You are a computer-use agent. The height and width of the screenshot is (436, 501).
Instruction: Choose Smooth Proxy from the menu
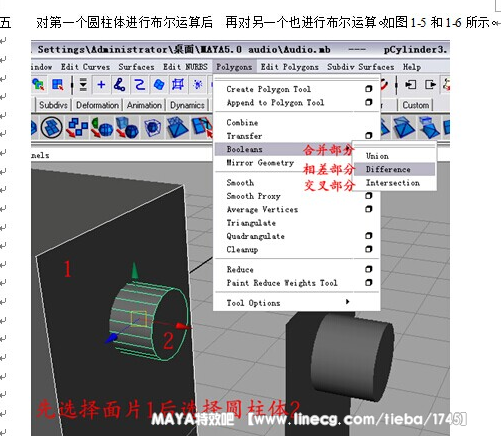click(254, 196)
